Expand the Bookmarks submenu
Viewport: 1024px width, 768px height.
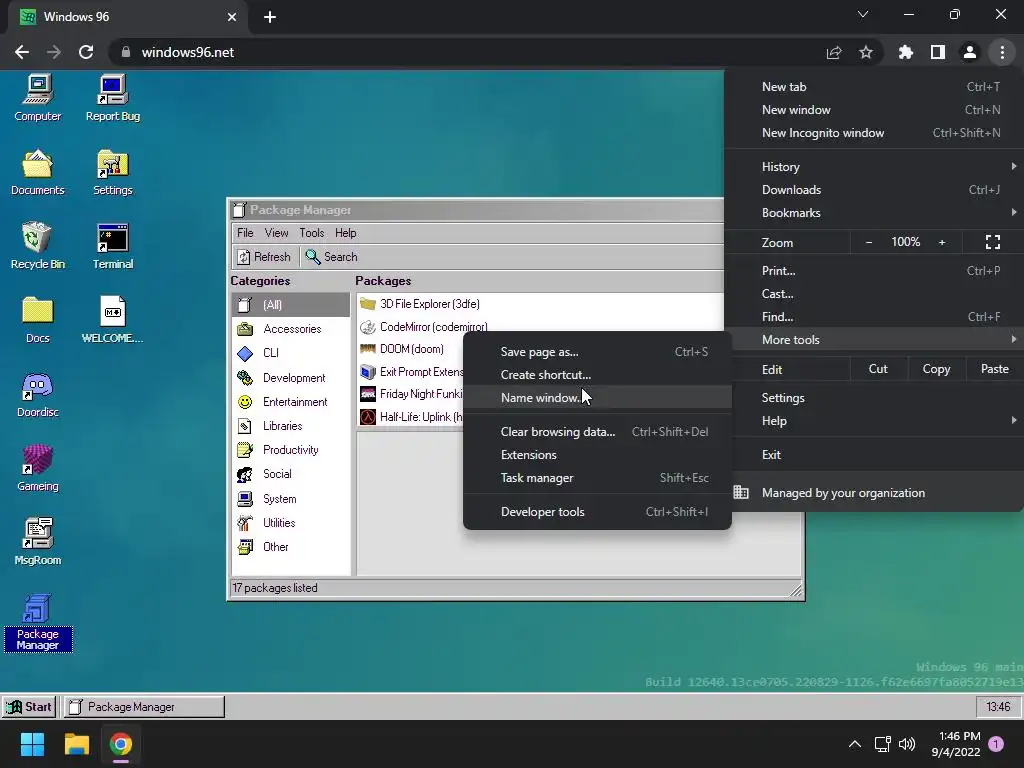[x=874, y=213]
